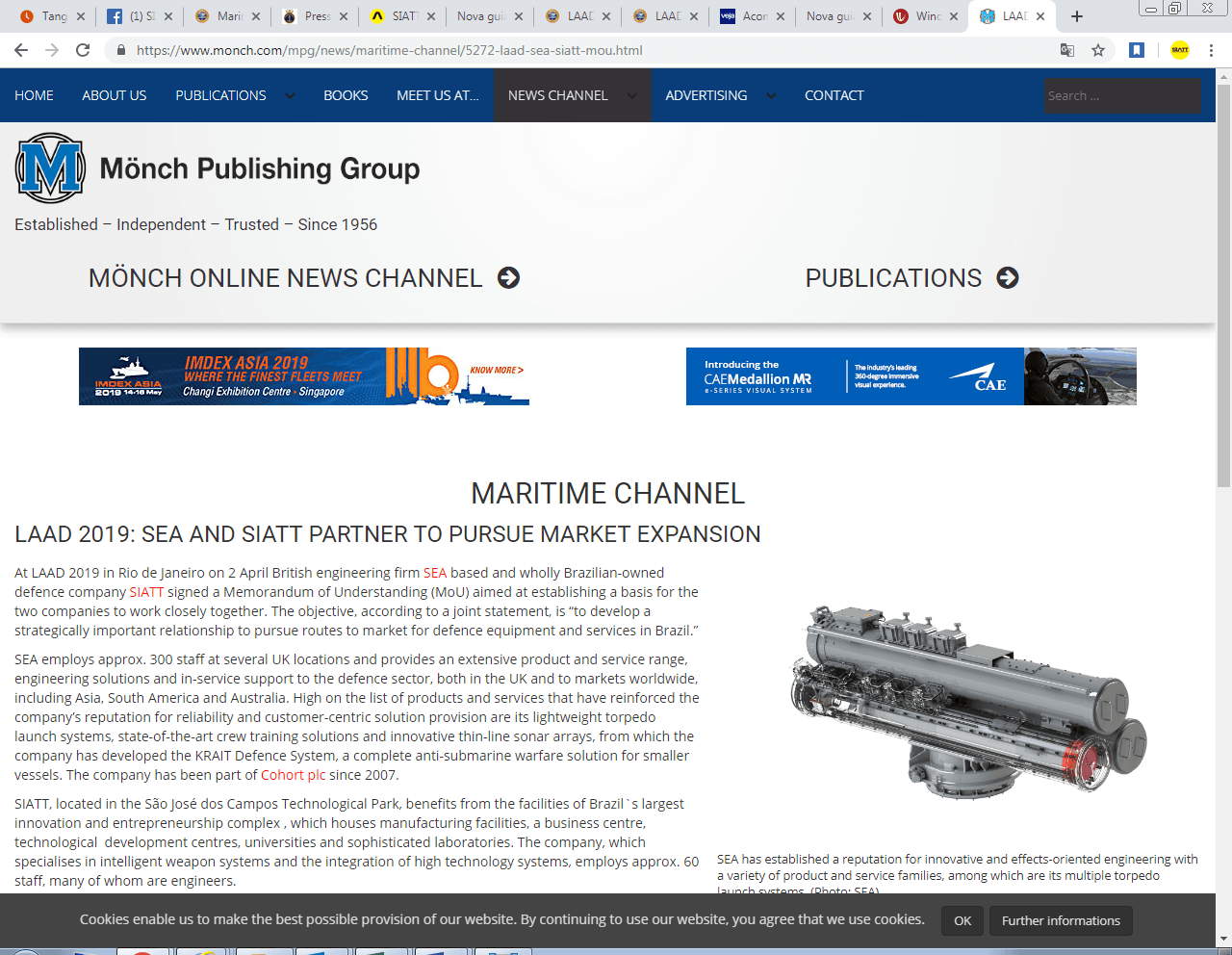The image size is (1232, 955).
Task: Open MEET US AT... menu item
Action: [438, 95]
